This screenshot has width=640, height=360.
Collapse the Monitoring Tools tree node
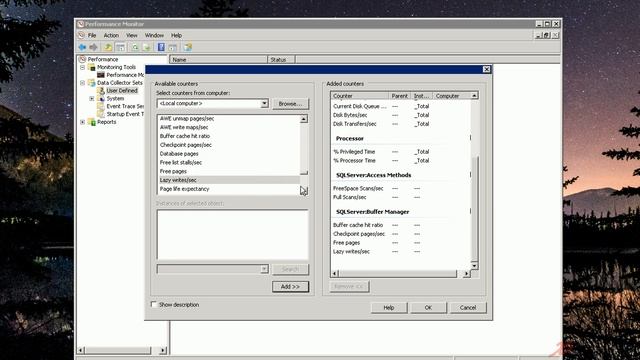point(82,67)
